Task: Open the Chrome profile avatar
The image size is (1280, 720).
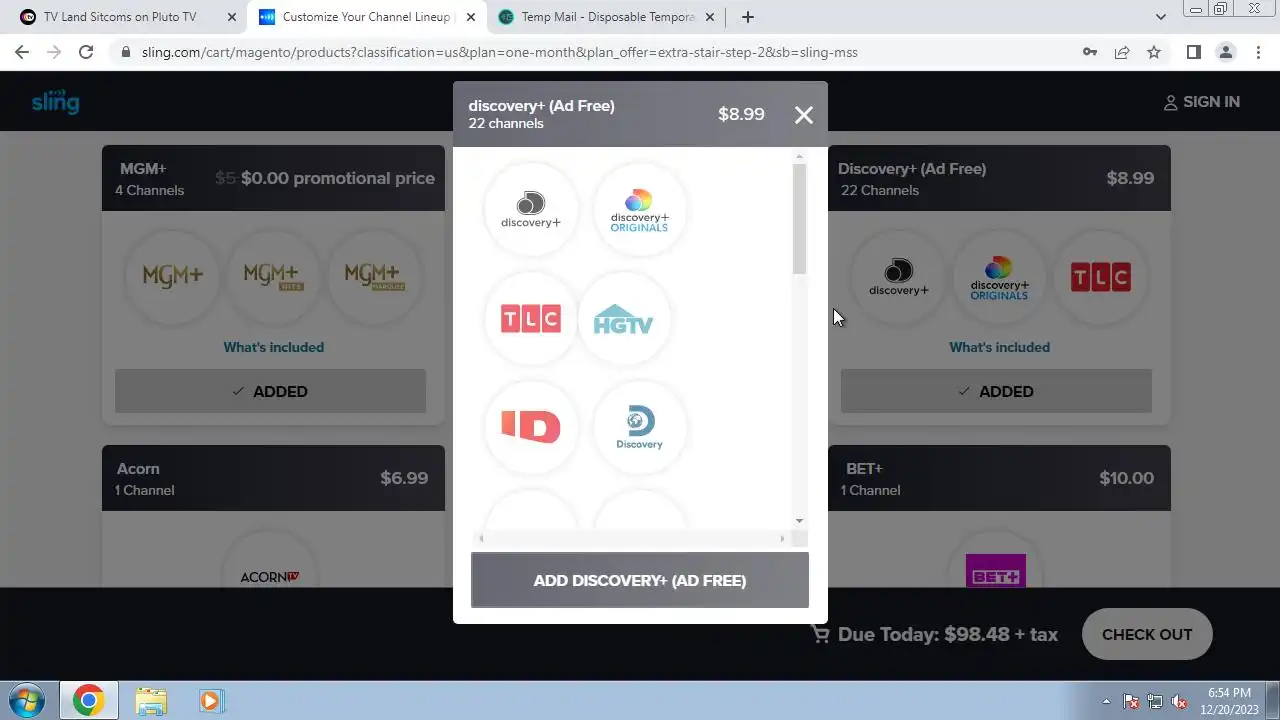Action: pos(1225,52)
